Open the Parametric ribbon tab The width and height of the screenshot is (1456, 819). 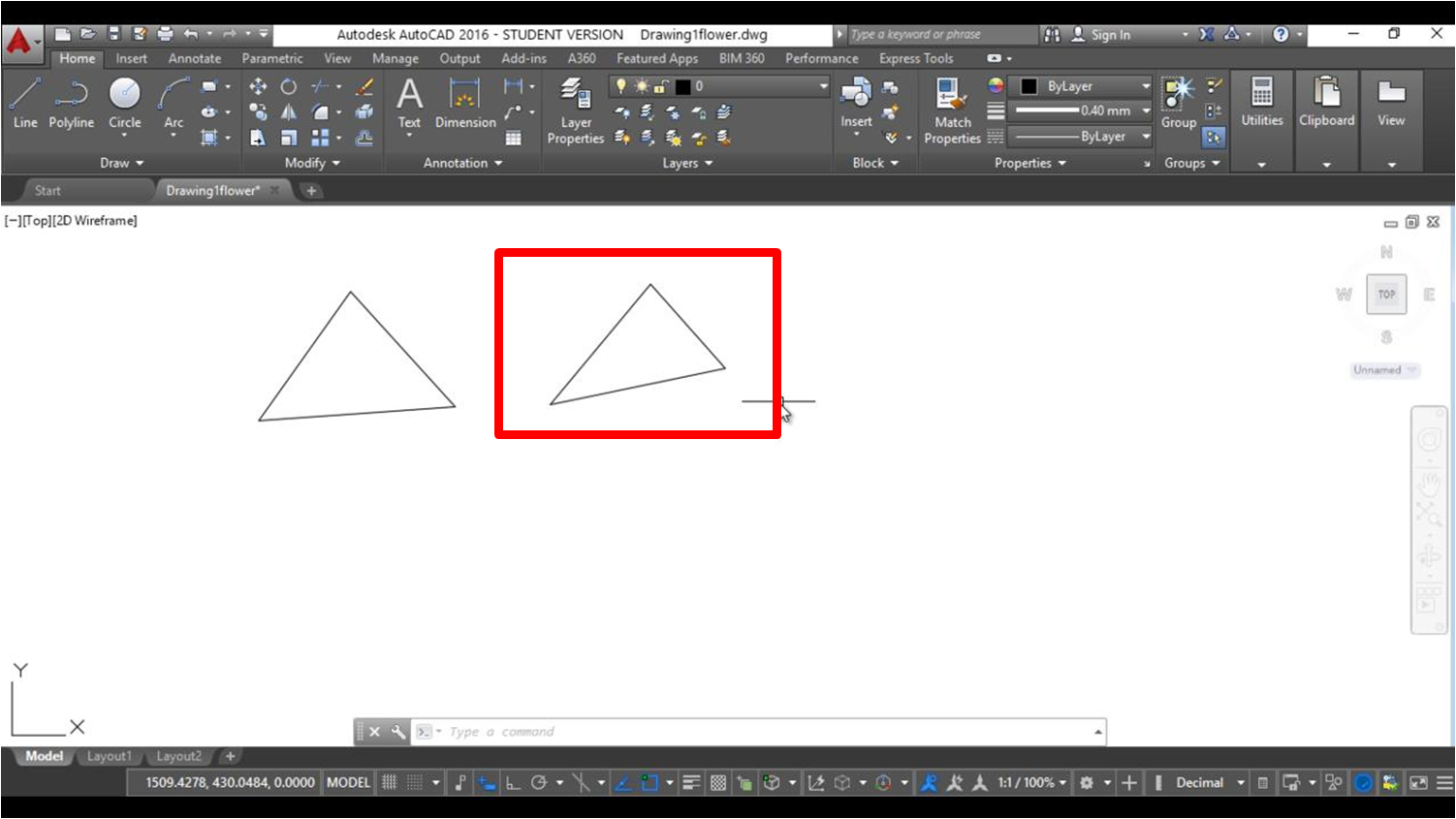(272, 58)
